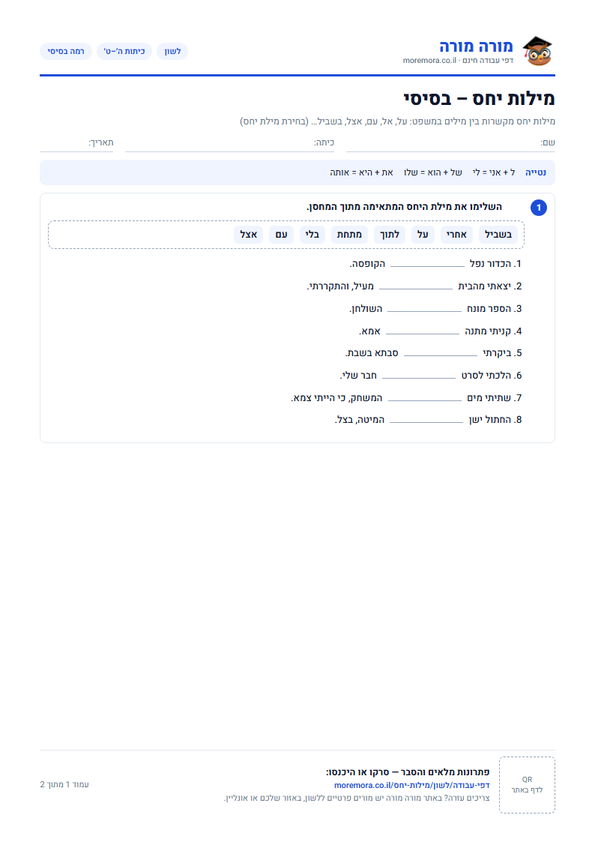Click the blank in sentence 2 יצאתי מהבית
Viewport: 595px width, 842px height.
(416, 288)
